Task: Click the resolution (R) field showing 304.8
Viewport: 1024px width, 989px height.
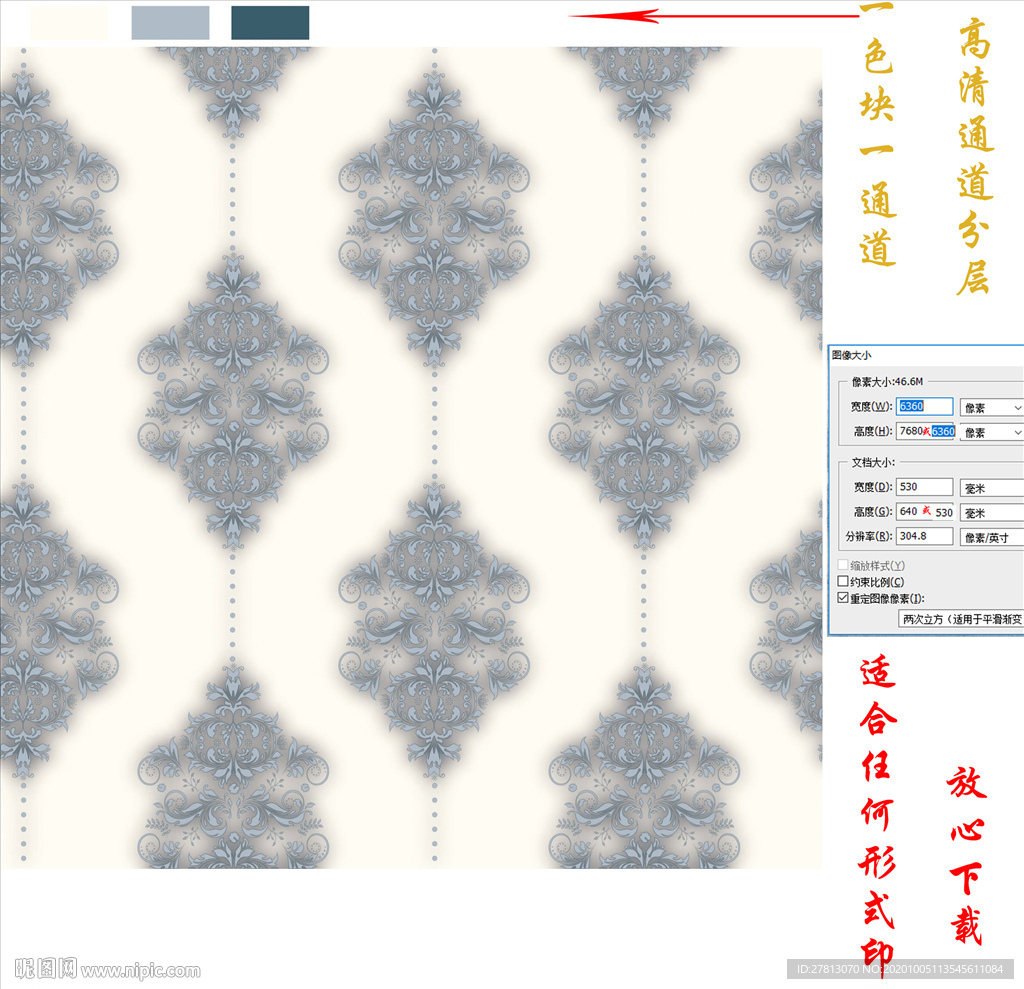Action: point(924,536)
